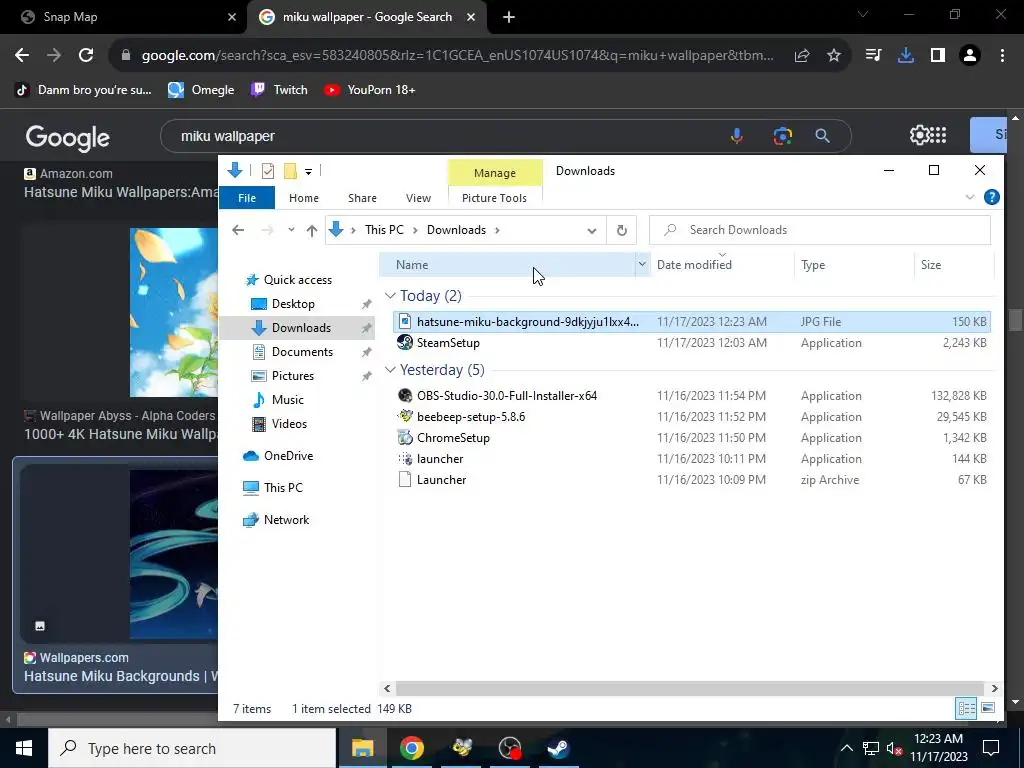This screenshot has height=768, width=1024.
Task: Switch to the Snap Map browser tab
Action: [x=124, y=17]
